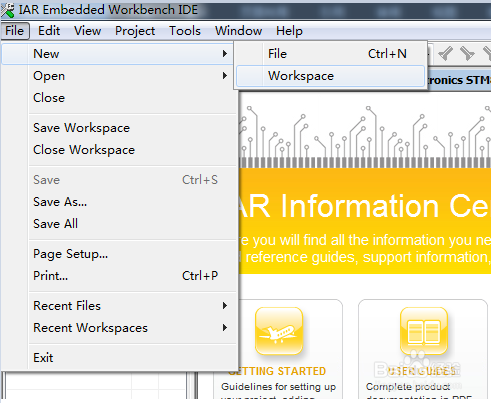Click the Getting Started airplane icon
The height and width of the screenshot is (403, 491).
[279, 331]
